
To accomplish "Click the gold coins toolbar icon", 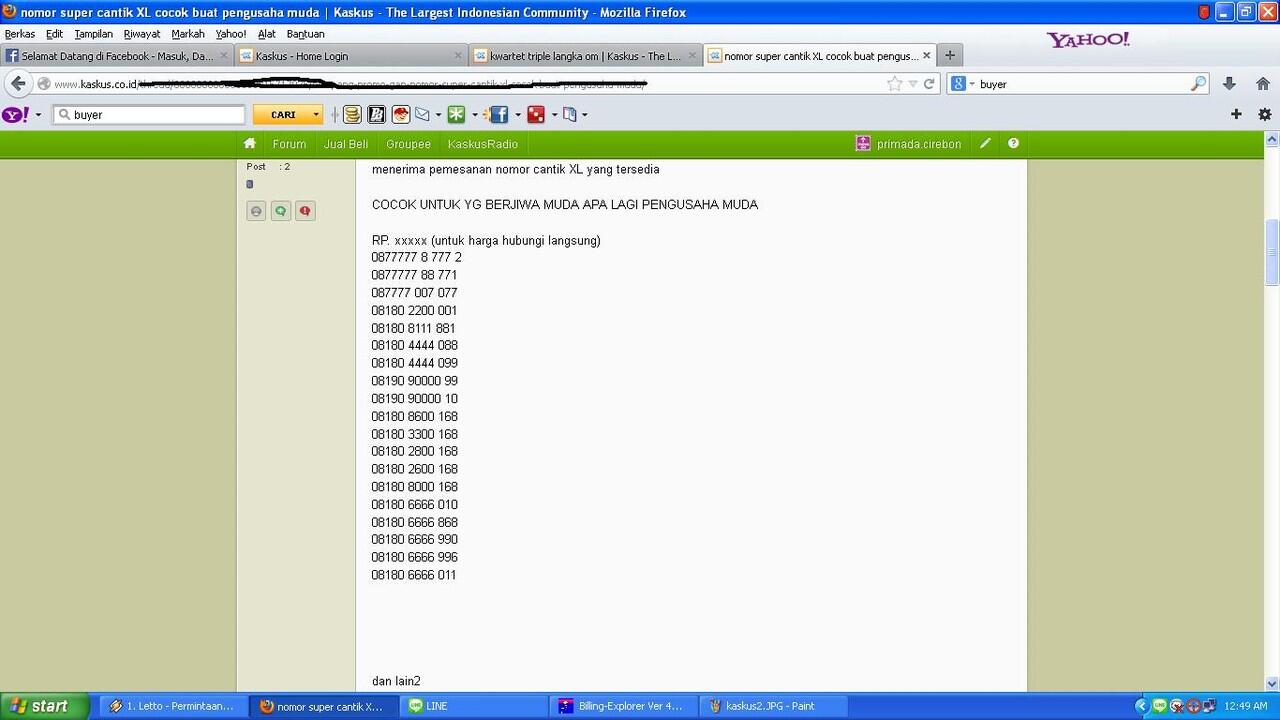I will coord(352,115).
